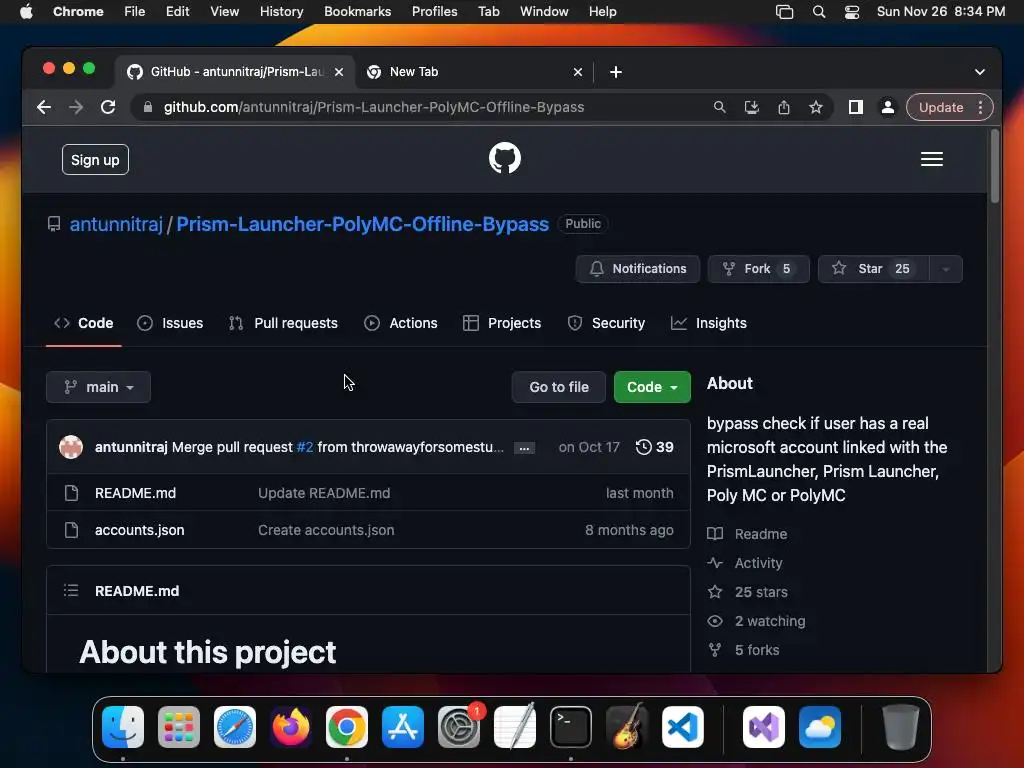Open Chrome's three-dot menu
Screen dimensions: 1024x768
click(x=980, y=107)
